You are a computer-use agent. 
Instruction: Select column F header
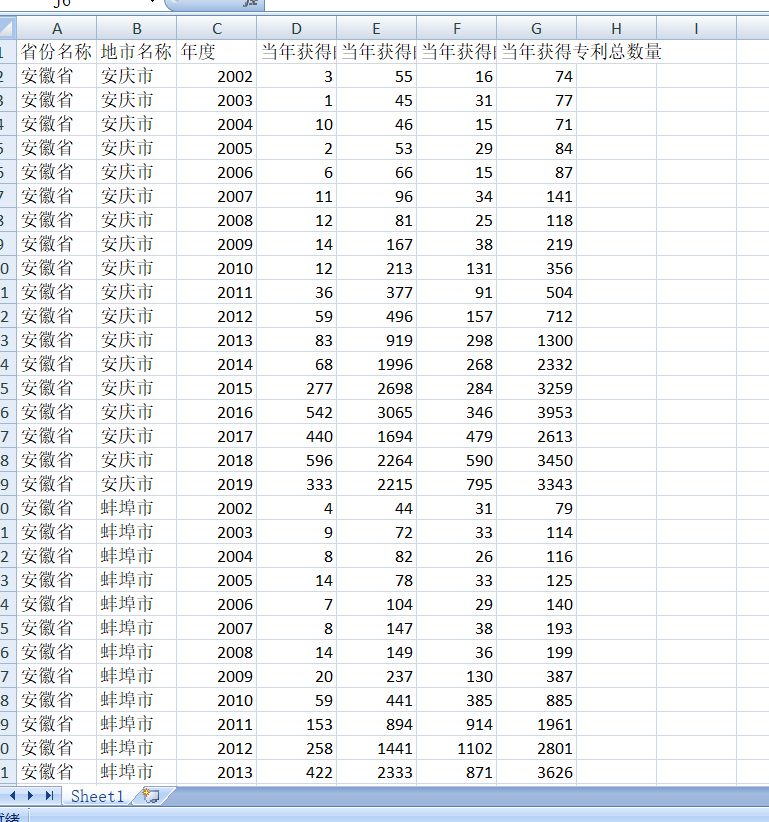pos(457,28)
